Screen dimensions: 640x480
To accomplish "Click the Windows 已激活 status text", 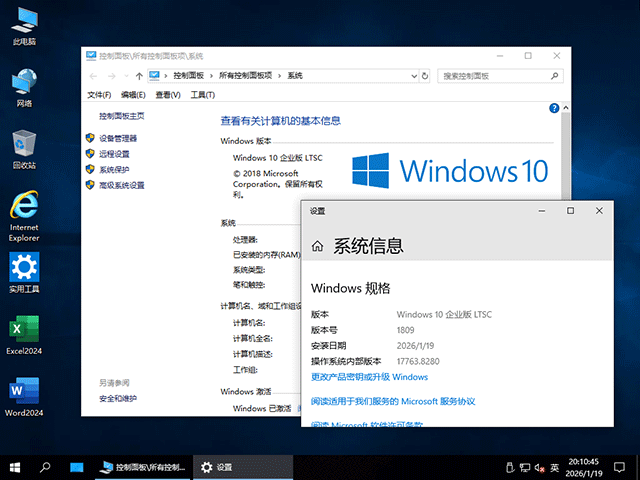I will 262,408.
